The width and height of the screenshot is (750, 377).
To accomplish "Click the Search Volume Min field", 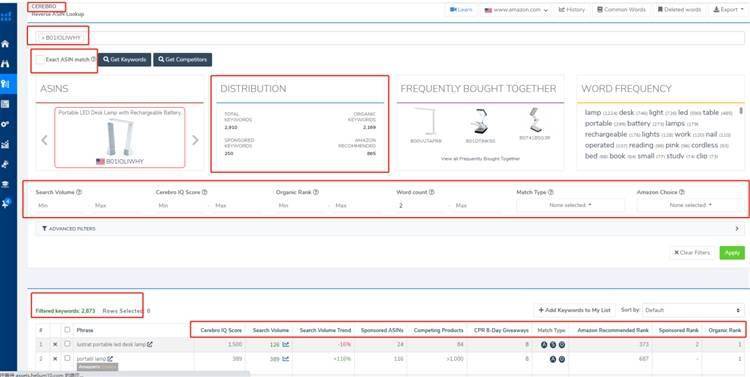I will pos(61,205).
